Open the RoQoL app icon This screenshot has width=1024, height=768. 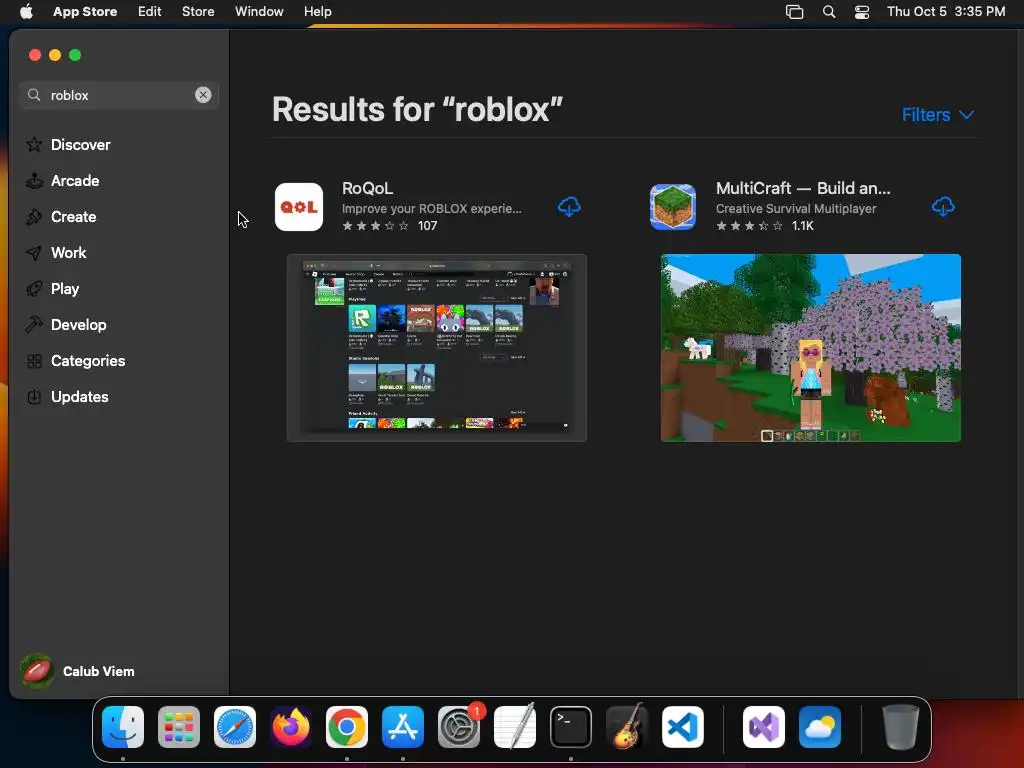pyautogui.click(x=299, y=207)
